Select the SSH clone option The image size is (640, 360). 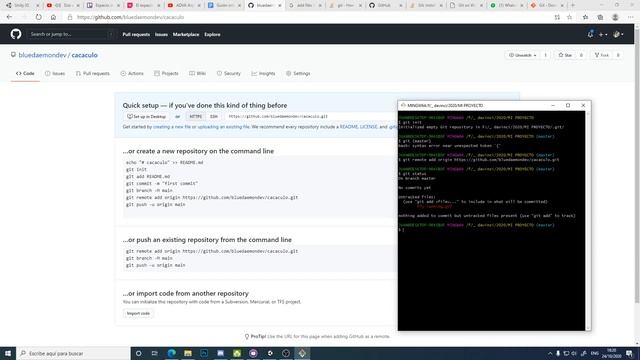(x=213, y=117)
